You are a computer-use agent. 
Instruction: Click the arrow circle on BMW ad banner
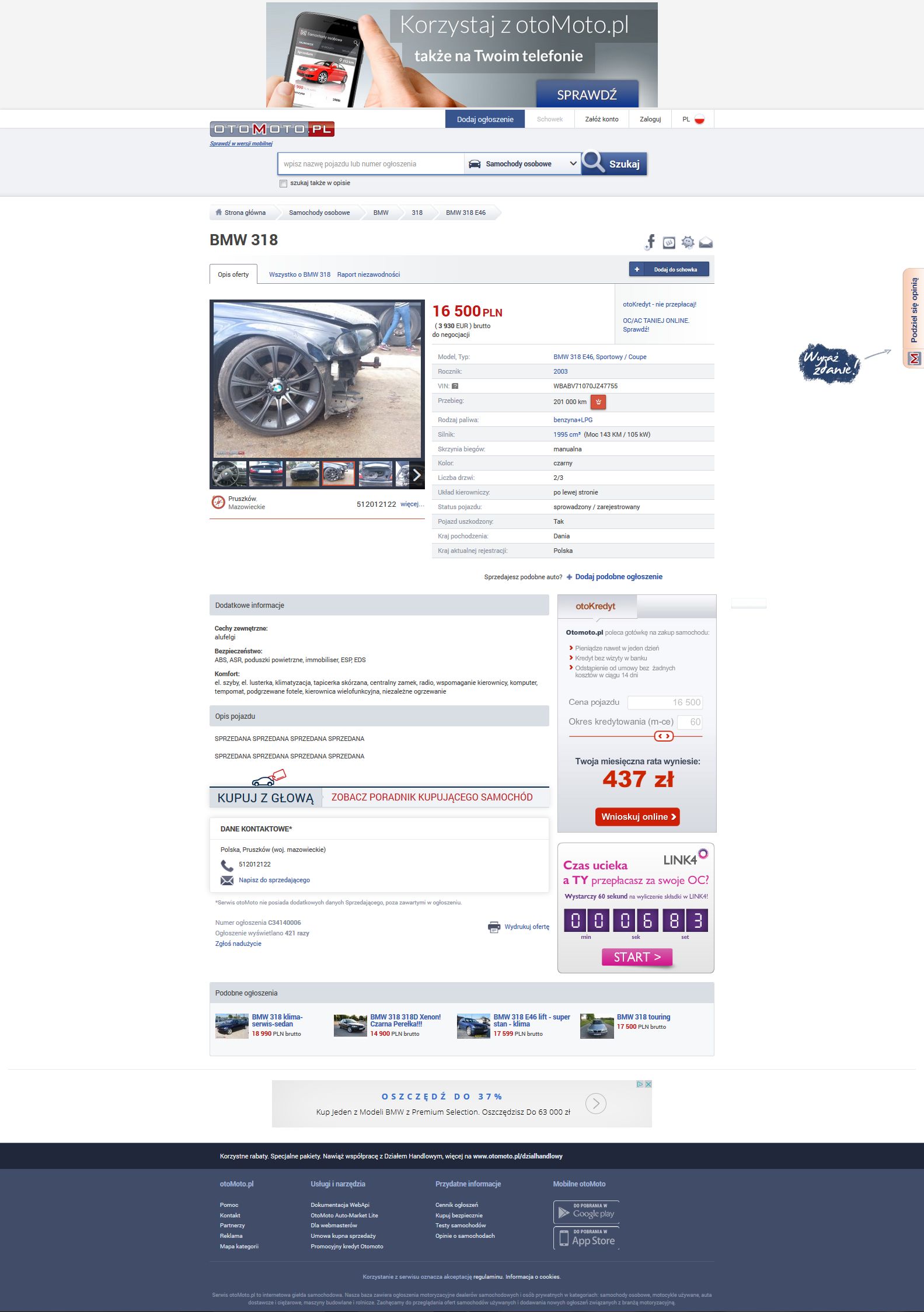point(596,1104)
